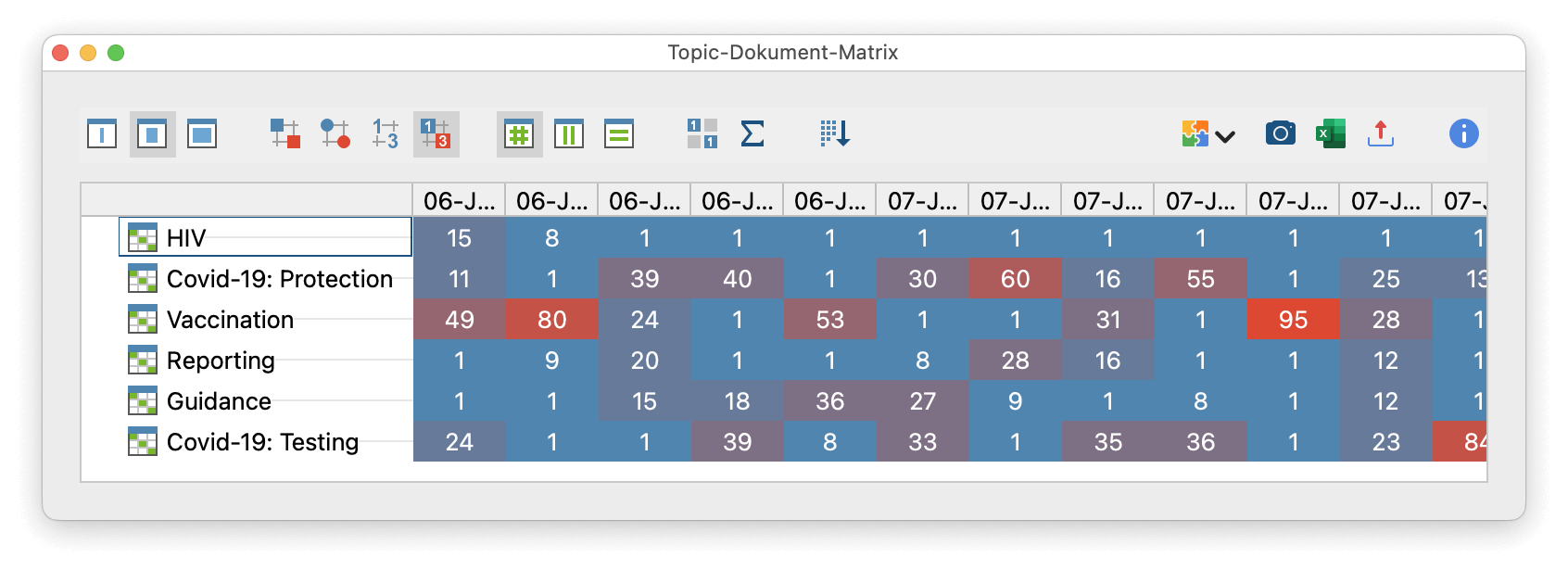This screenshot has width=1568, height=570.
Task: Export the matrix to Excel
Action: tap(1330, 133)
